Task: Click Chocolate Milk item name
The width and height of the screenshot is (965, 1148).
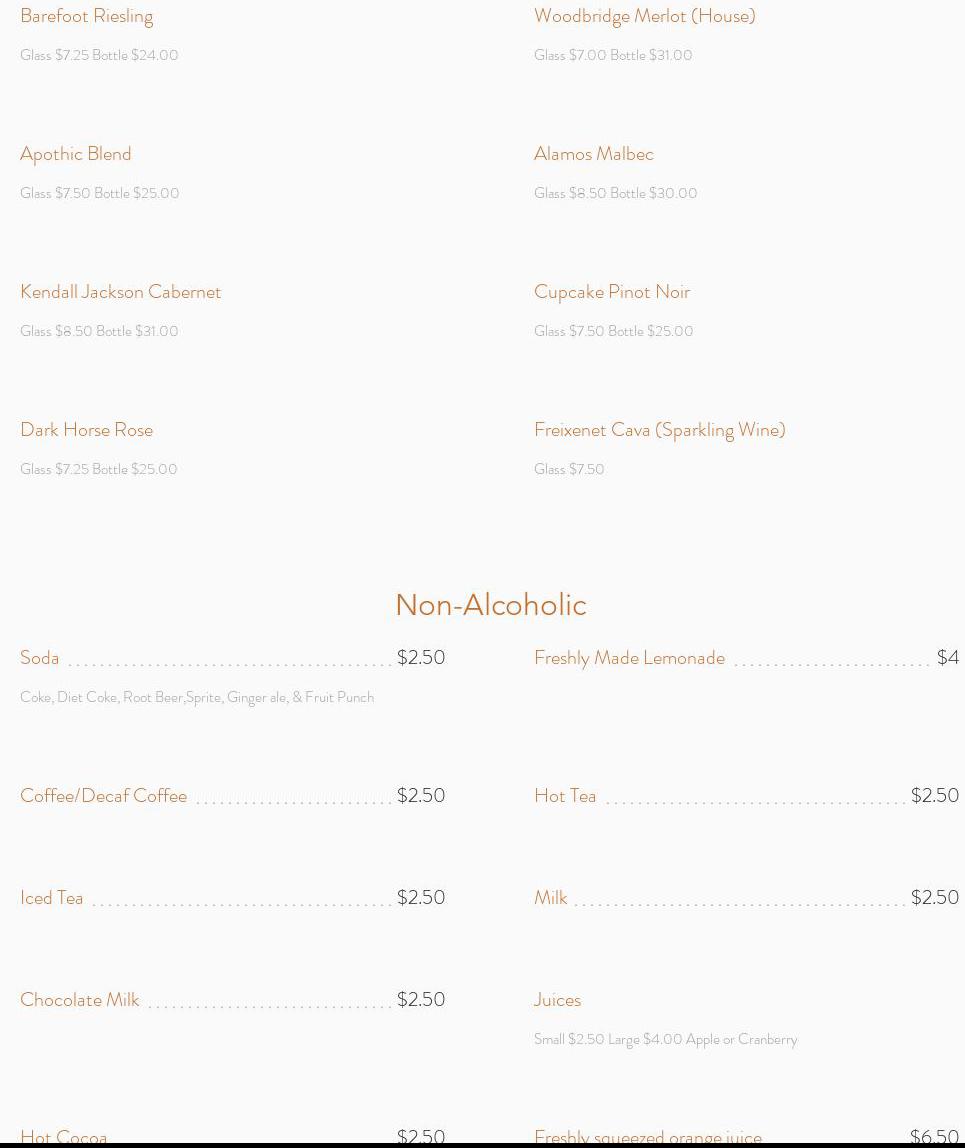Action: click(80, 999)
